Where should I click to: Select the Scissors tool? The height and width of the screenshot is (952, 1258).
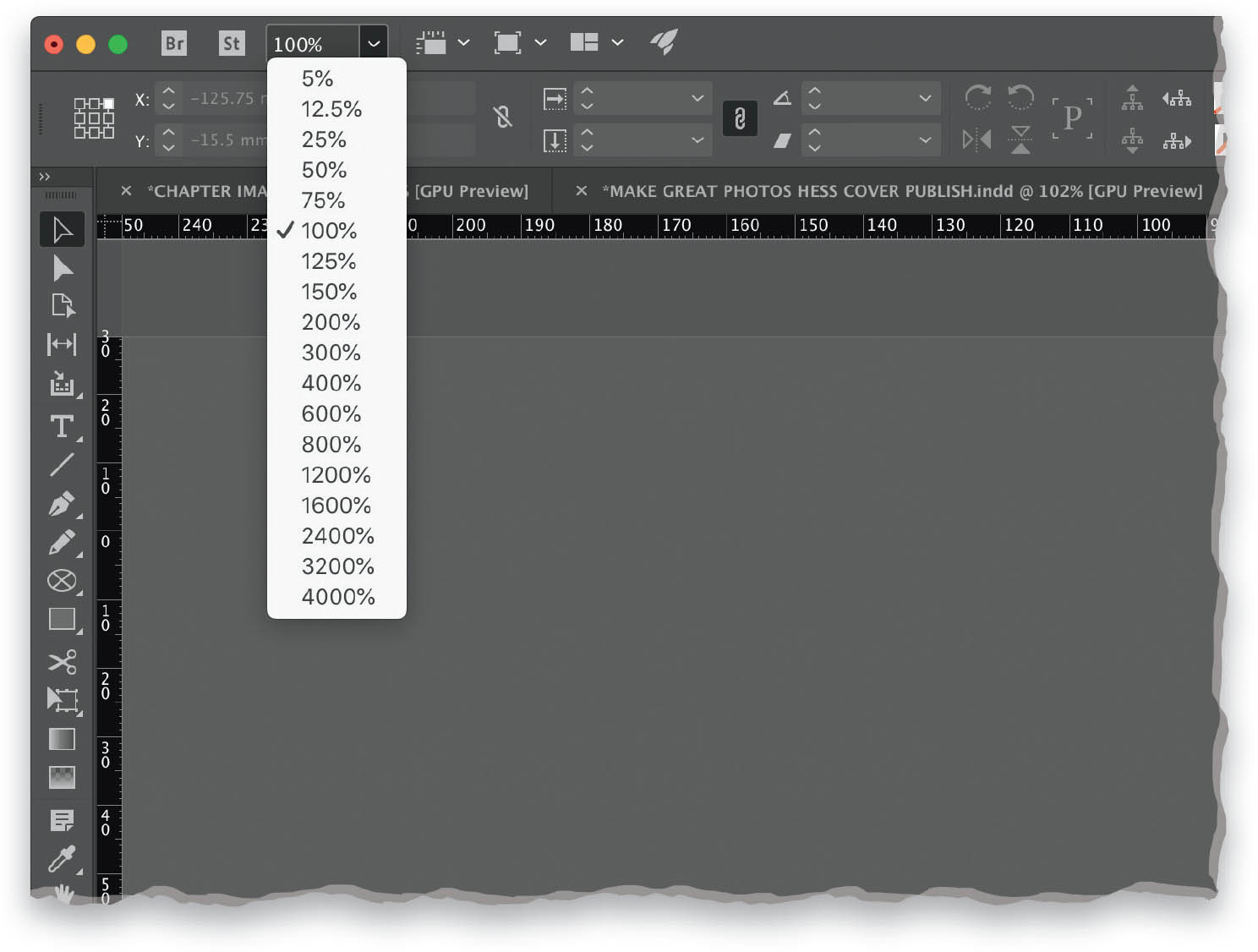pyautogui.click(x=62, y=660)
